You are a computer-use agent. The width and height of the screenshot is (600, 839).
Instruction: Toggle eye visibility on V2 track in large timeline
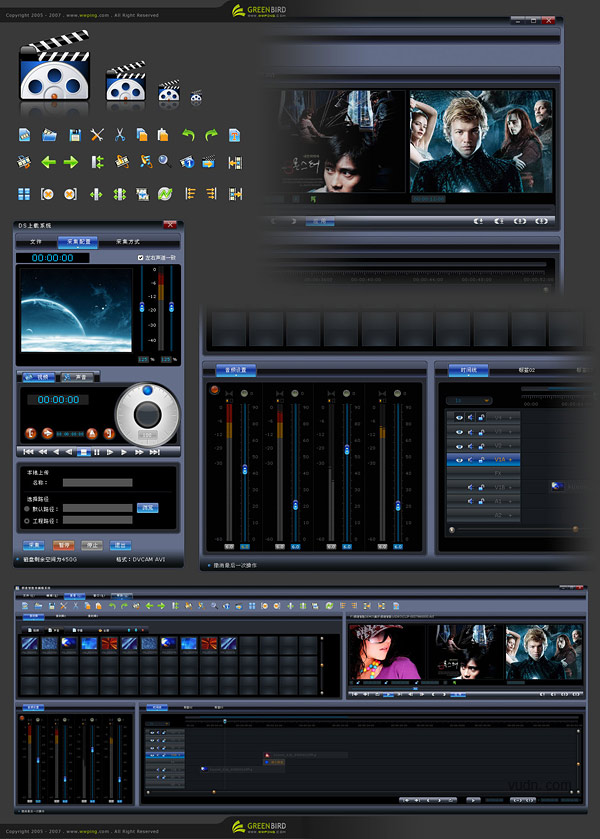point(459,446)
